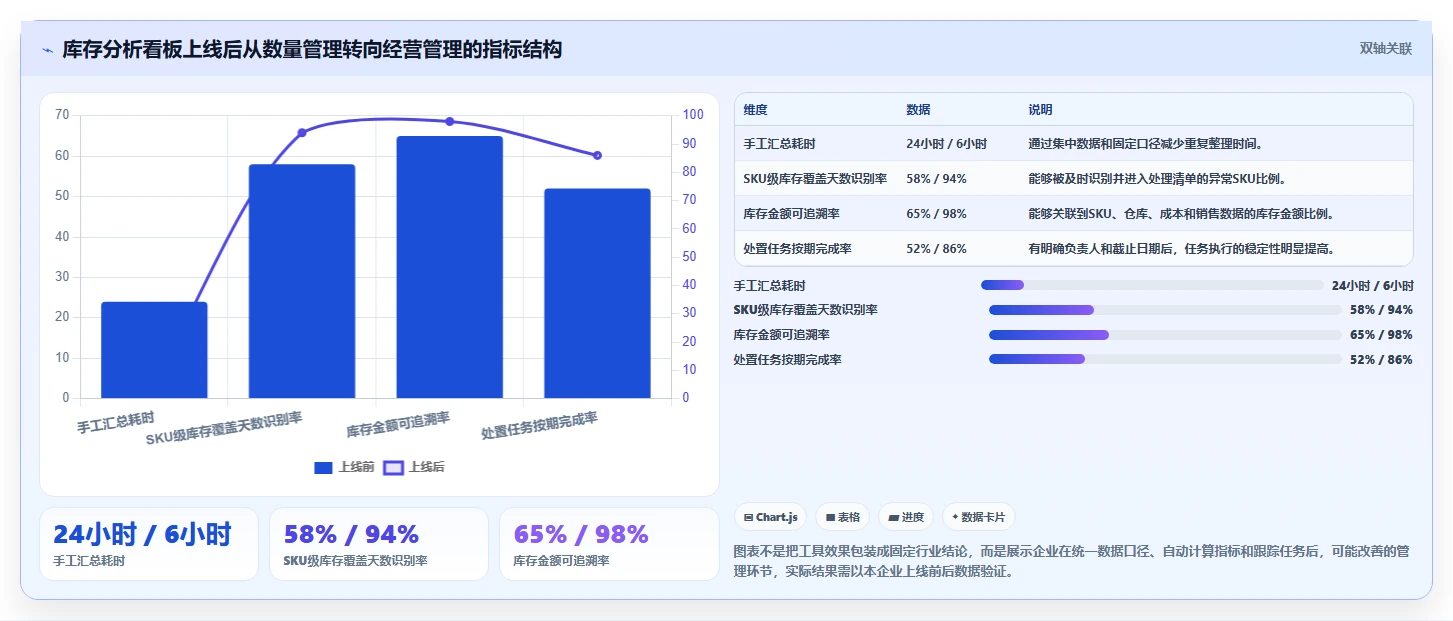The image size is (1453, 621).
Task: Click the 数据 column header
Action: [x=918, y=110]
